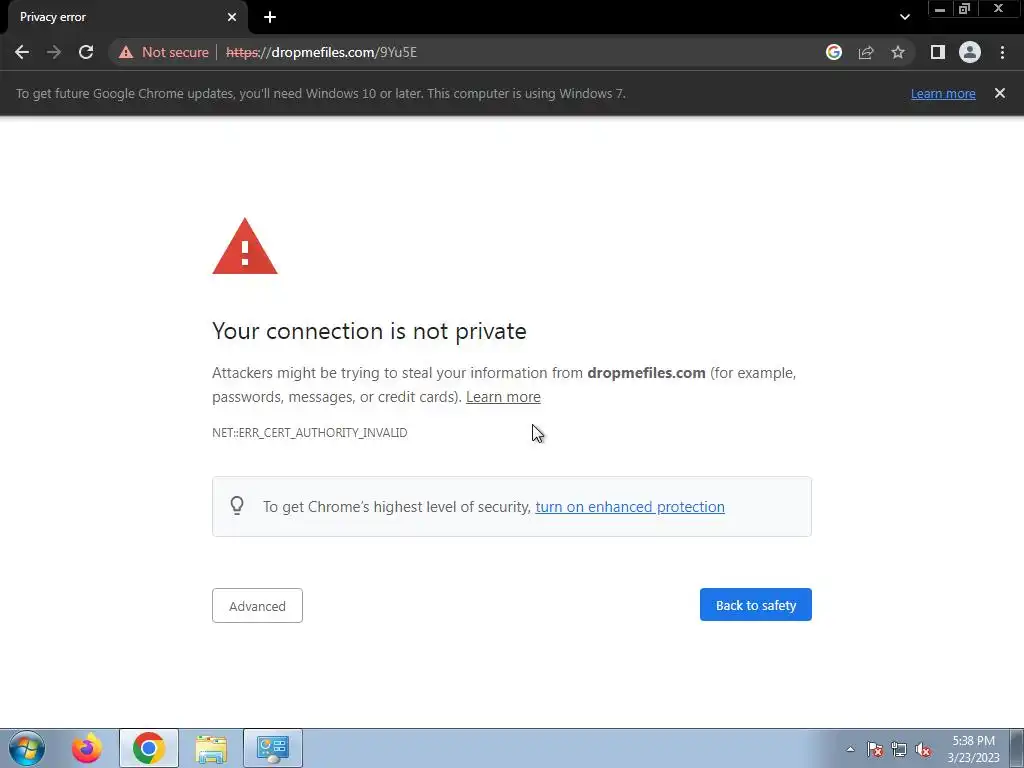Toggle the side panel icon

938,52
